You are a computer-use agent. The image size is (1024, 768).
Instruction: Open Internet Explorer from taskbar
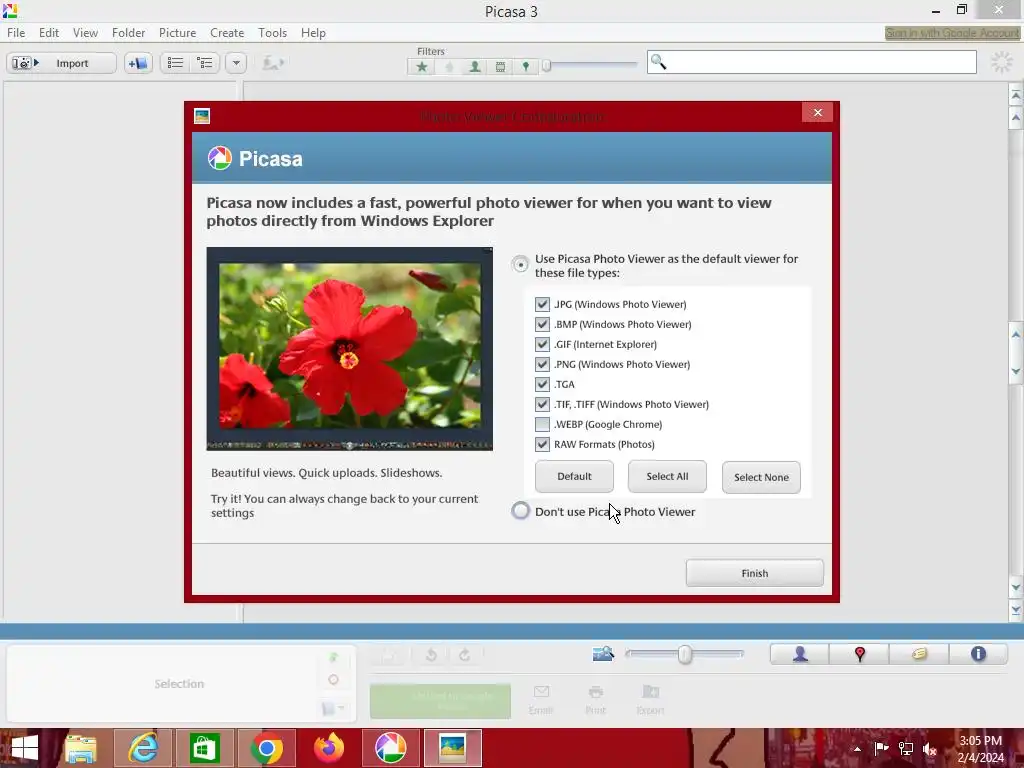pyautogui.click(x=143, y=748)
